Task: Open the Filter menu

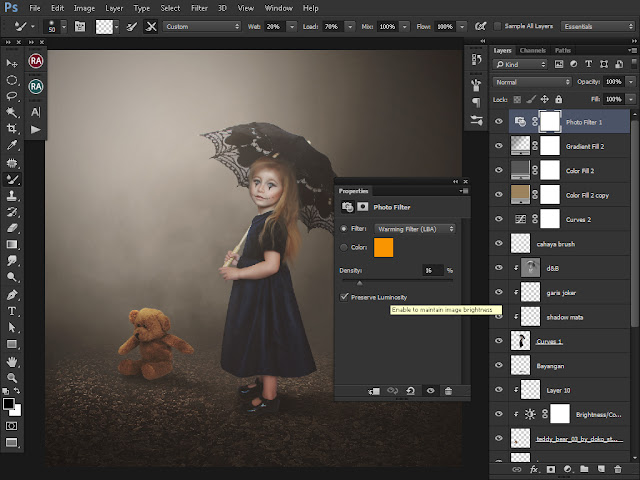Action: [x=199, y=8]
